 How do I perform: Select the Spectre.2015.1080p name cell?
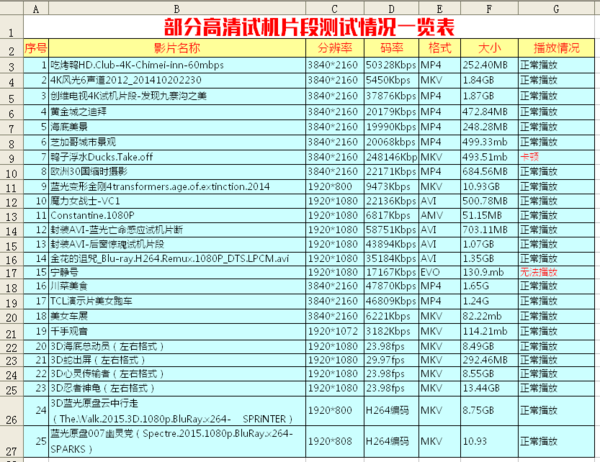(177, 441)
